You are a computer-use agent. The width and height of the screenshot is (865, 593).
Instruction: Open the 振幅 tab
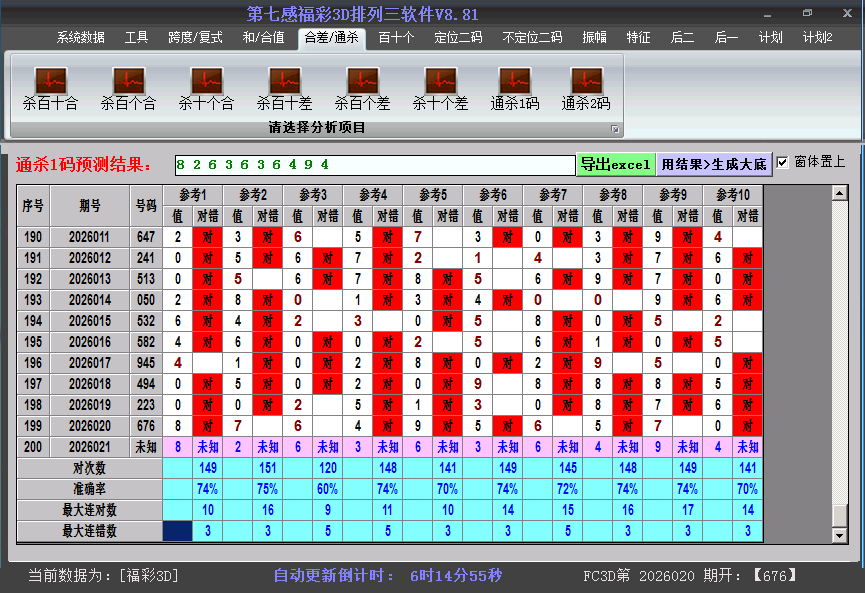click(x=595, y=38)
